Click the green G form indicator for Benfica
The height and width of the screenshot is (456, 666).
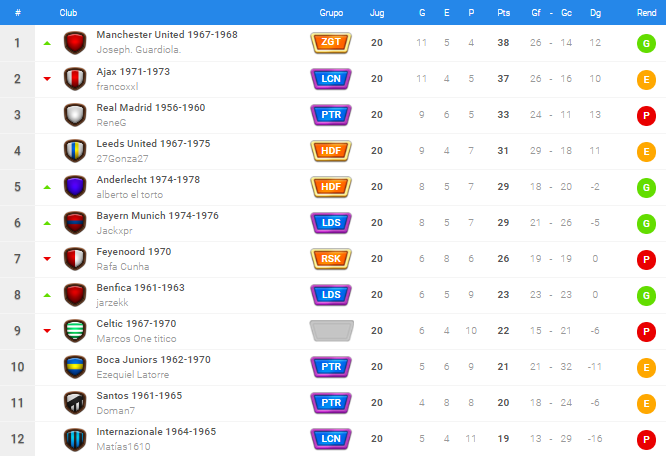[646, 295]
